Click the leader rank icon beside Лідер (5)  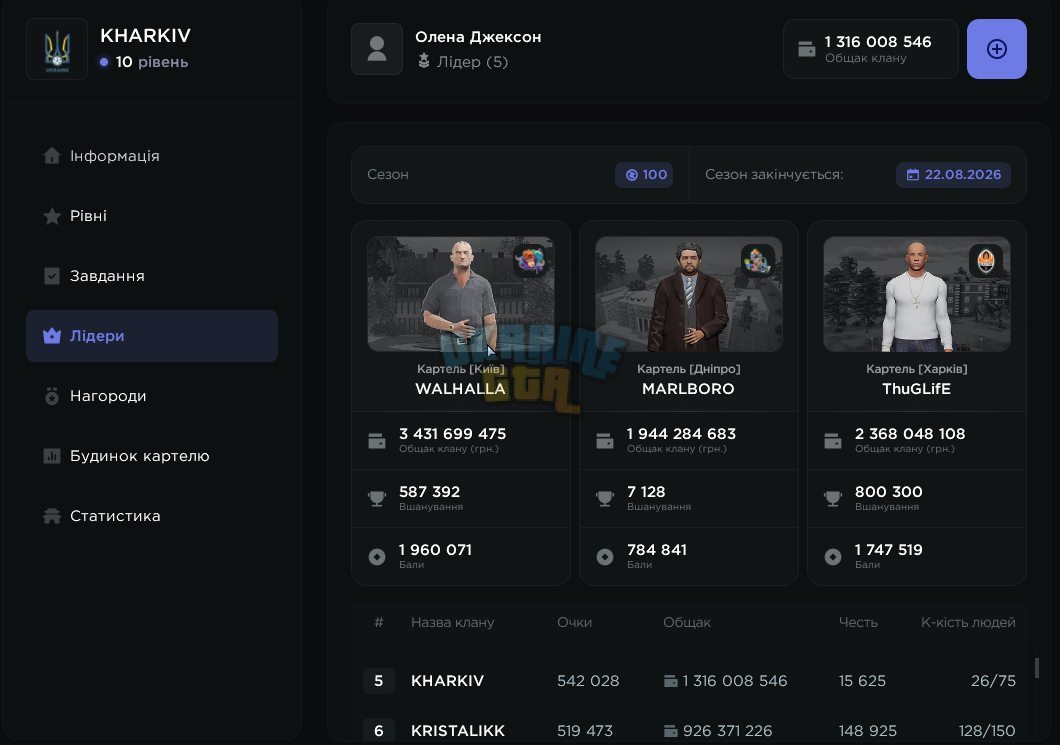pyautogui.click(x=424, y=61)
